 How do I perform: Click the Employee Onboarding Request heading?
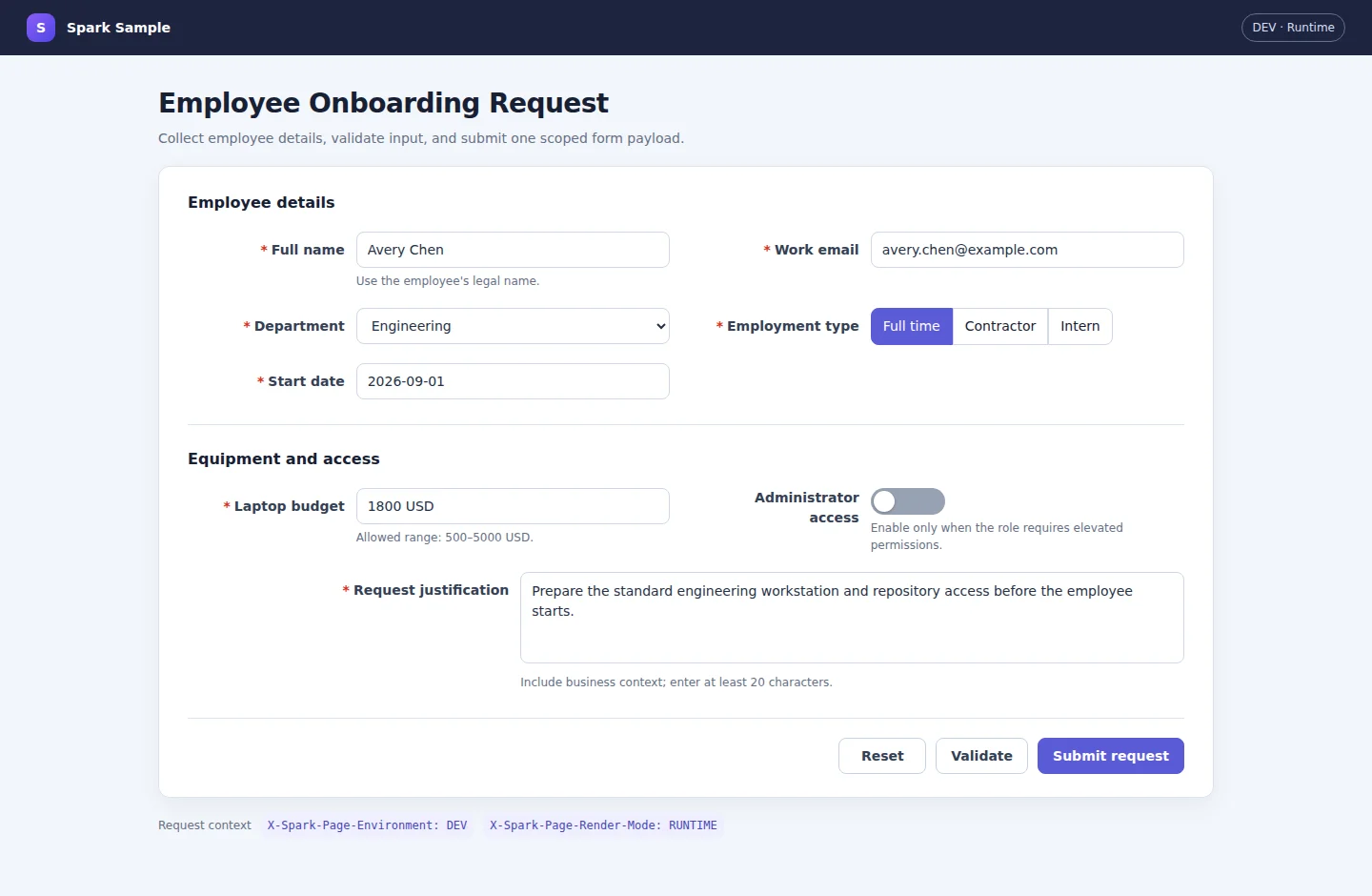point(383,103)
